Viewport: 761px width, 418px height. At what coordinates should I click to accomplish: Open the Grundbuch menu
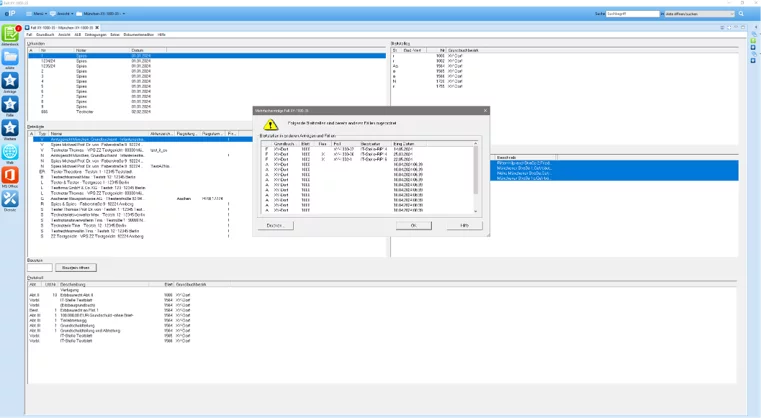coord(44,34)
